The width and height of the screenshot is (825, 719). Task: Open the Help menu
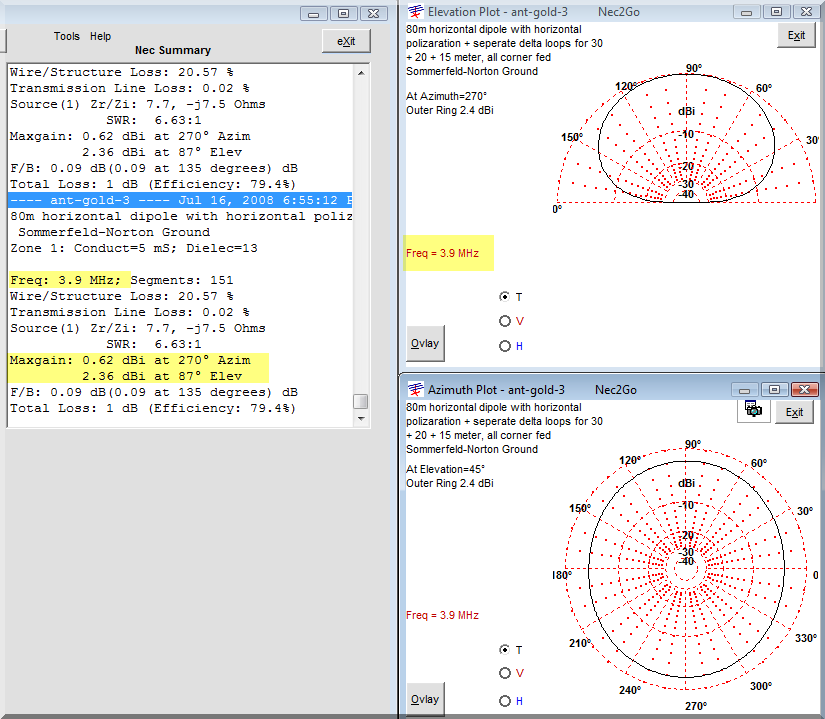point(101,36)
